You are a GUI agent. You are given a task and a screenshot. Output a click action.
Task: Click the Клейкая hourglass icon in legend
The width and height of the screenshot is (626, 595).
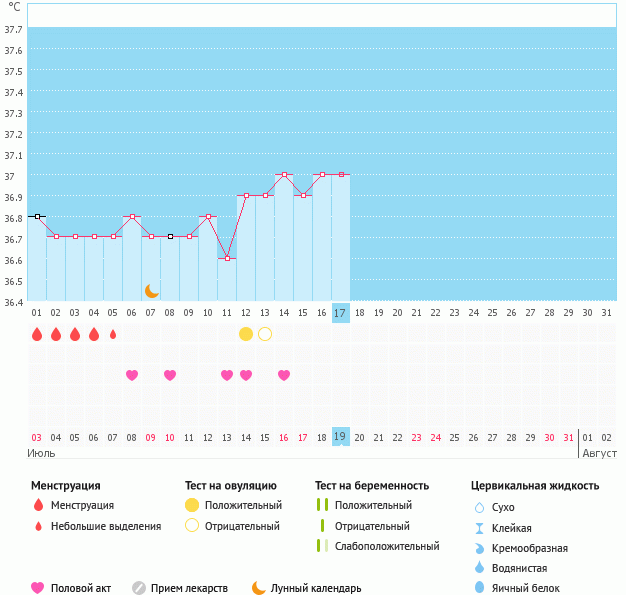point(479,528)
